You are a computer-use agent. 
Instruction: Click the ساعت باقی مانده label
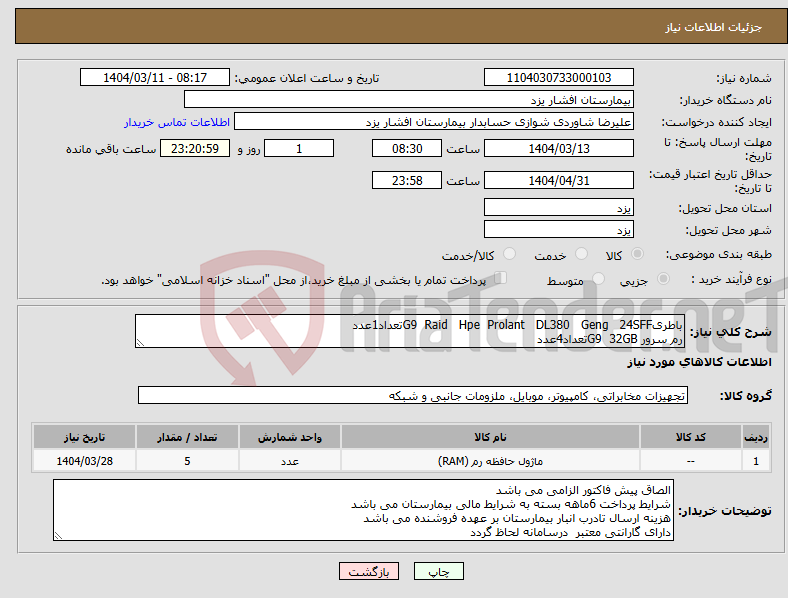(x=111, y=149)
